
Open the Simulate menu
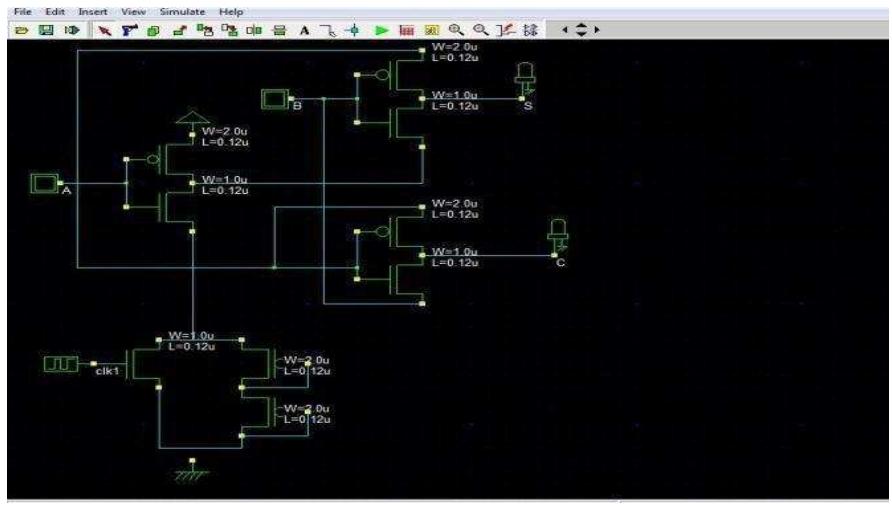182,11
